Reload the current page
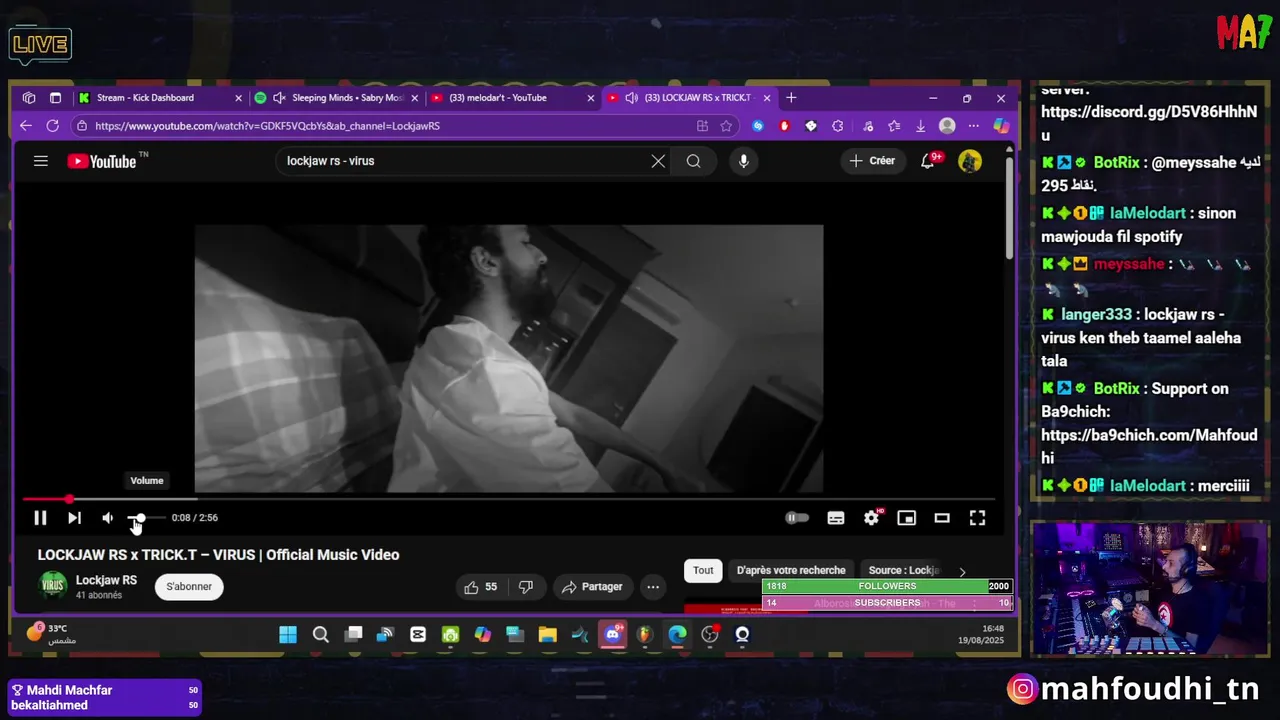This screenshot has height=720, width=1280. 53,126
